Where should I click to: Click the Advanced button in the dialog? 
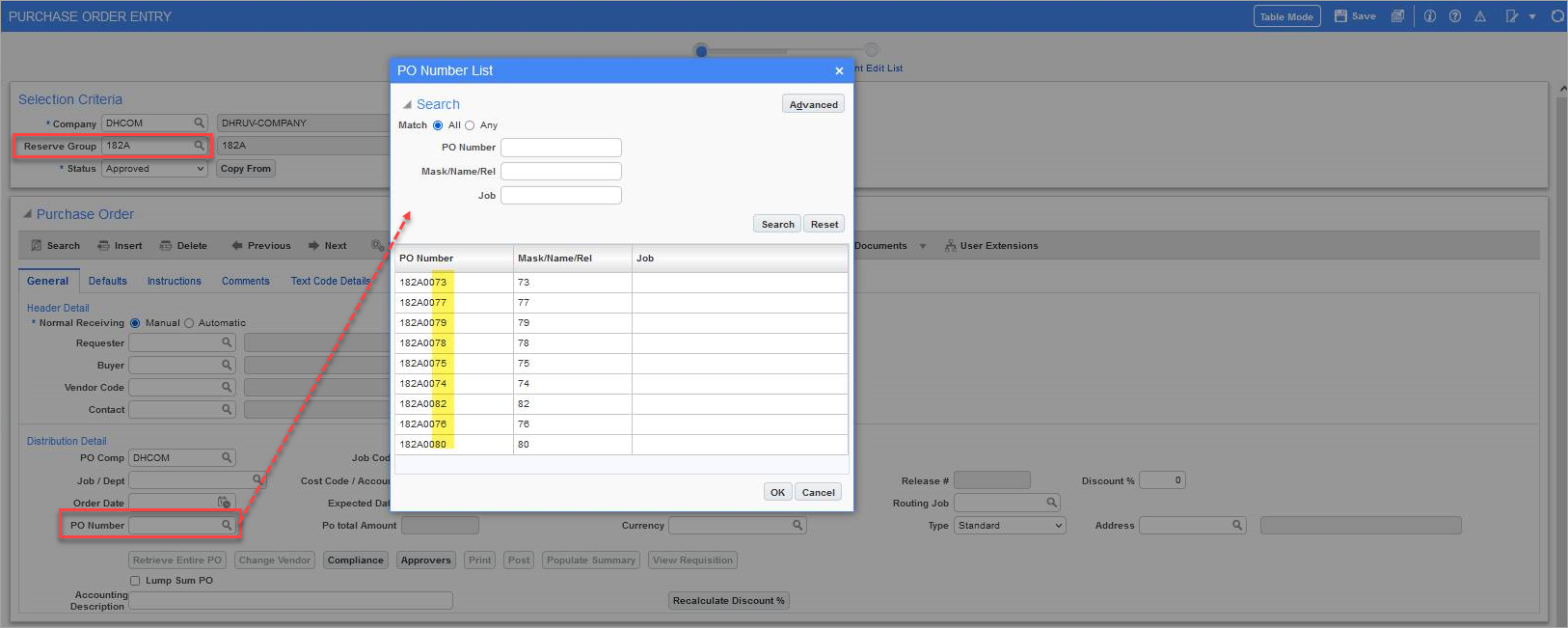click(814, 104)
